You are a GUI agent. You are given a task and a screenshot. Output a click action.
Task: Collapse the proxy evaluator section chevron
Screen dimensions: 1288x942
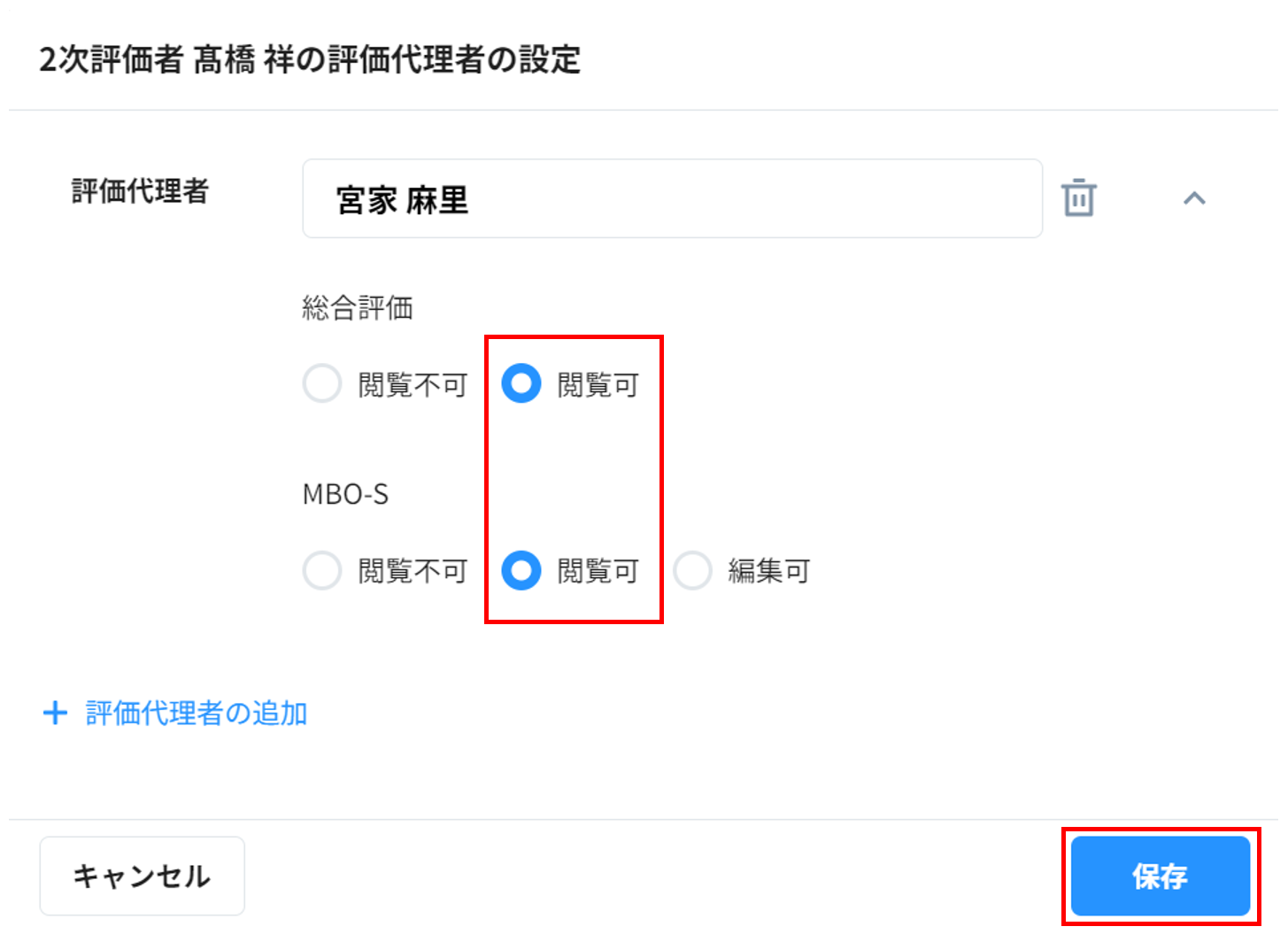pos(1194,198)
